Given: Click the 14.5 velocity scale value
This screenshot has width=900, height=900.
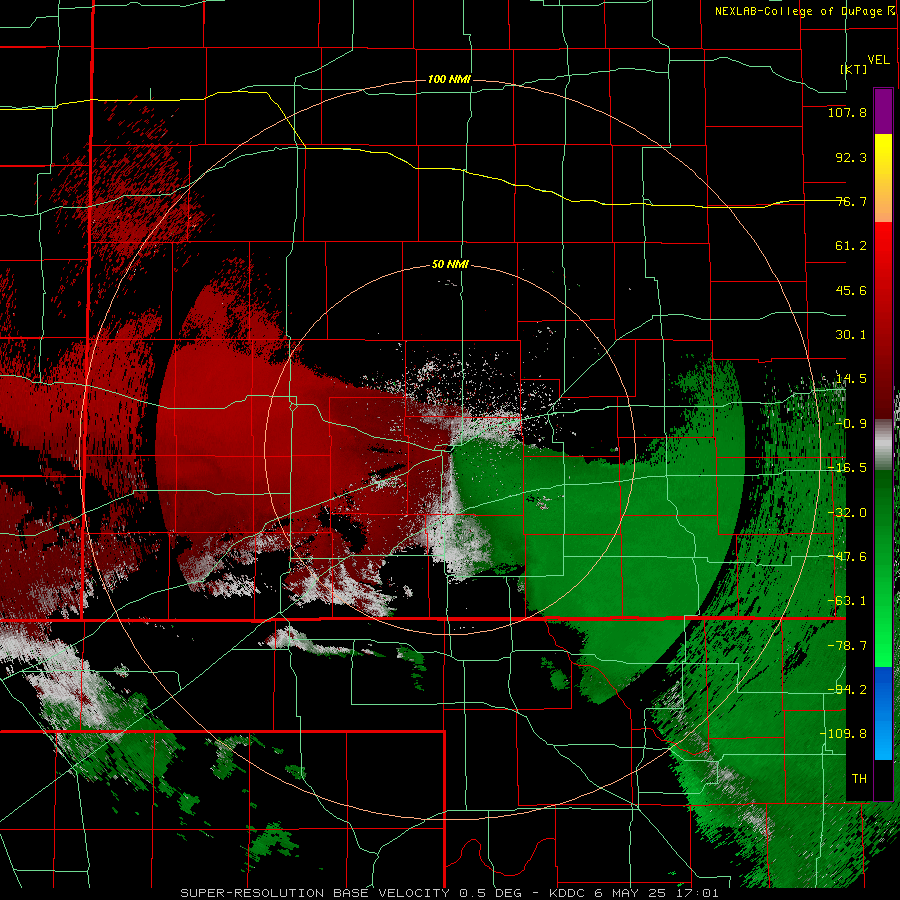Looking at the screenshot, I should click(851, 379).
